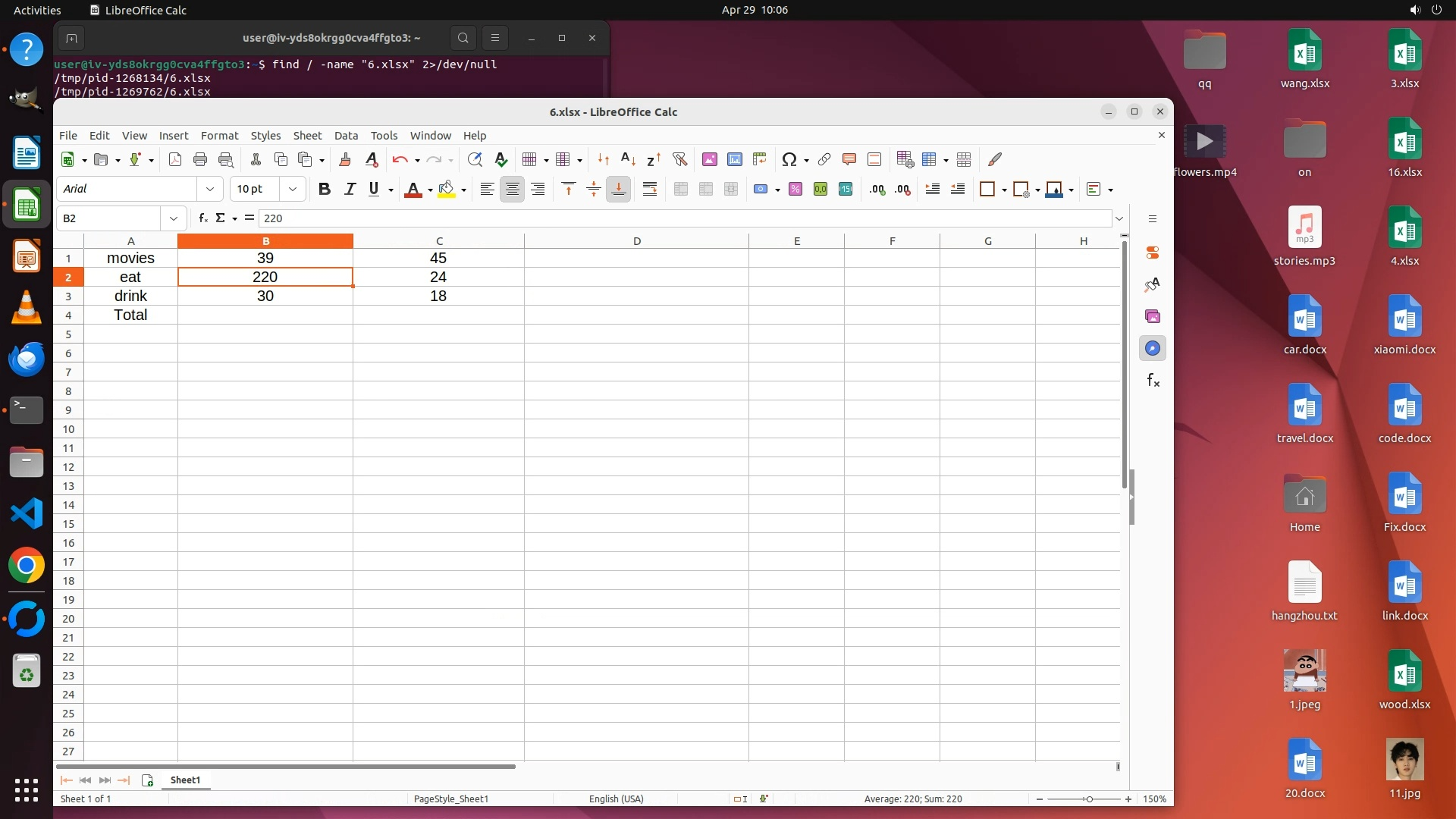The height and width of the screenshot is (819, 1456).
Task: Select the Sheet1 tab
Action: tap(185, 780)
